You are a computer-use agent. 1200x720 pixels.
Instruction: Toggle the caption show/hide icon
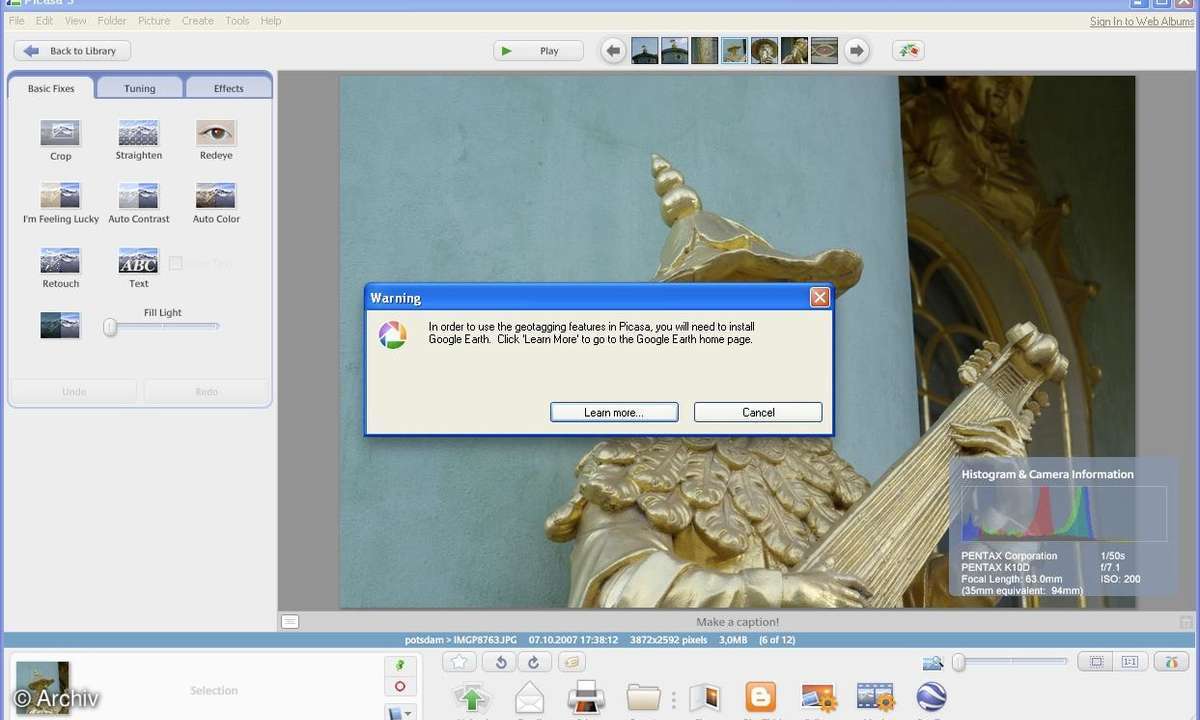pyautogui.click(x=290, y=622)
